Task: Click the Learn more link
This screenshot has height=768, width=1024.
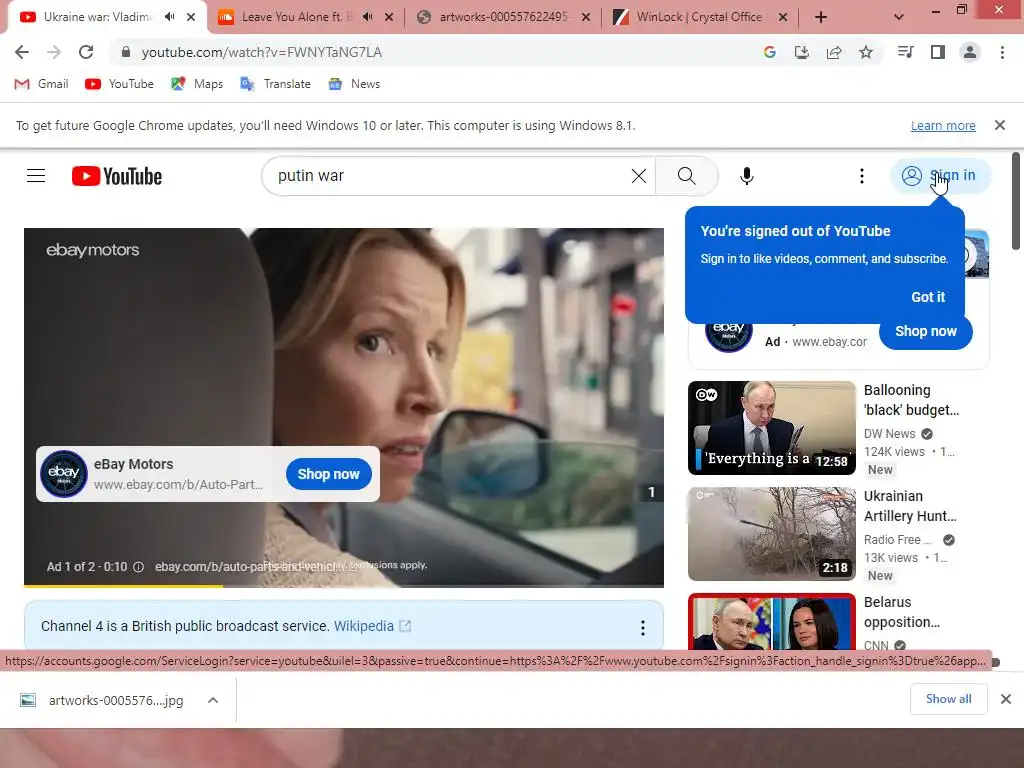Action: (x=943, y=125)
